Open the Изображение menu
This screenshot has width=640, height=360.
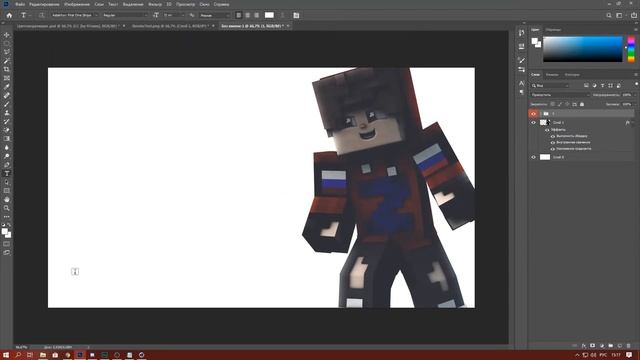pyautogui.click(x=77, y=4)
